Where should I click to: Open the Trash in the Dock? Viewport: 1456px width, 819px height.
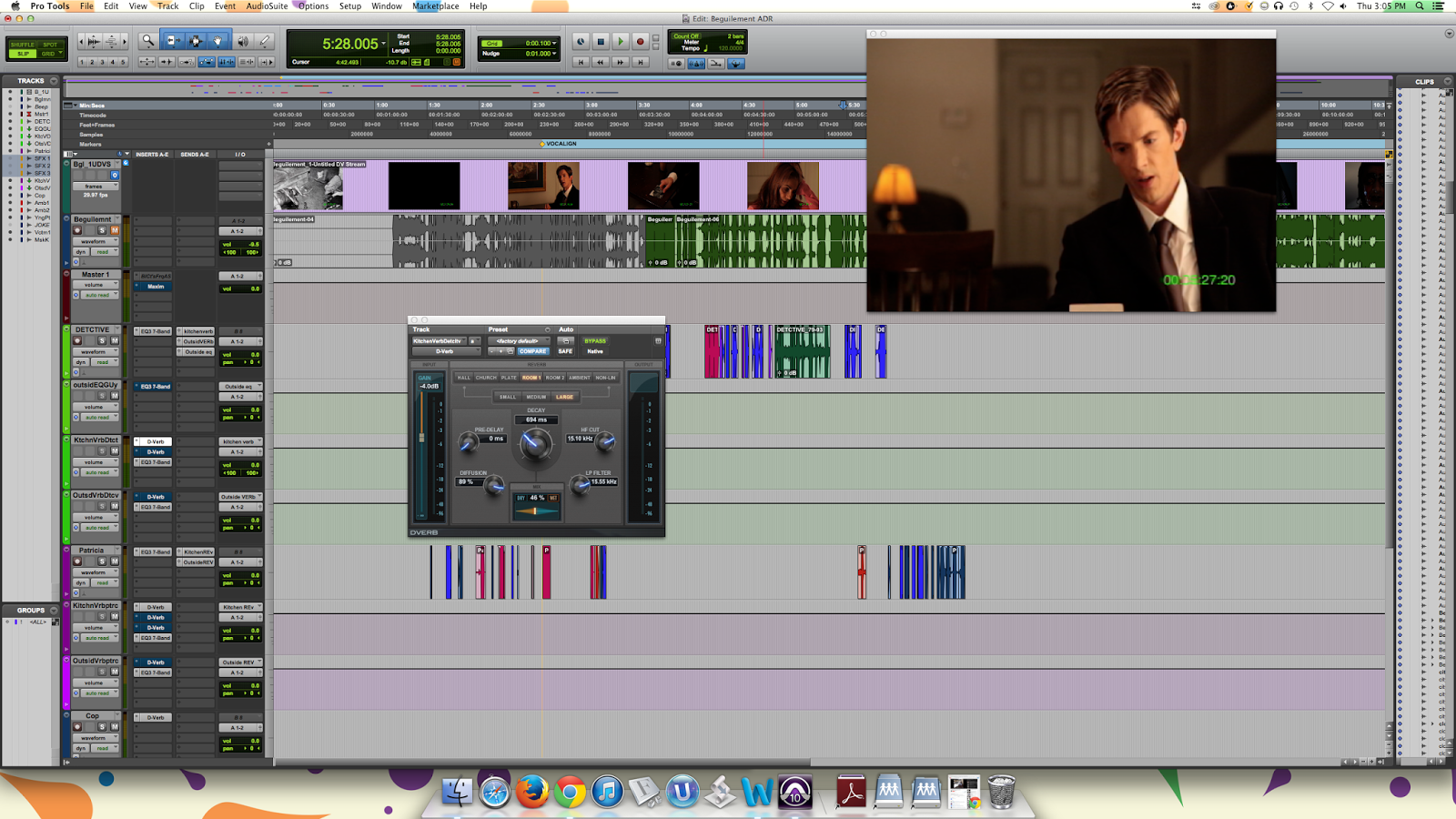[x=1001, y=792]
